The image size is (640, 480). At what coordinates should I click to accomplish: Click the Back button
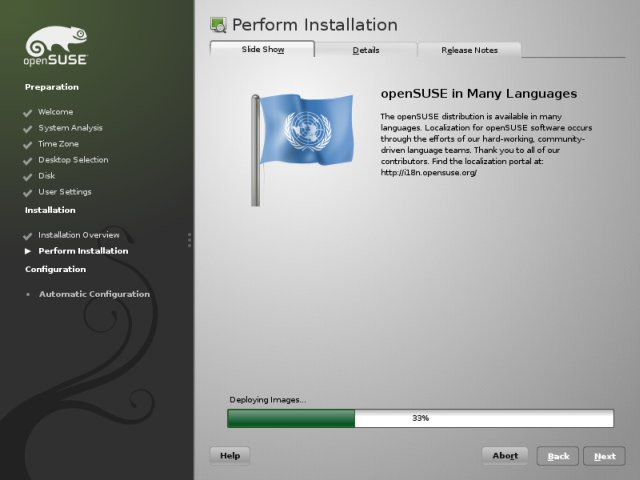point(558,456)
